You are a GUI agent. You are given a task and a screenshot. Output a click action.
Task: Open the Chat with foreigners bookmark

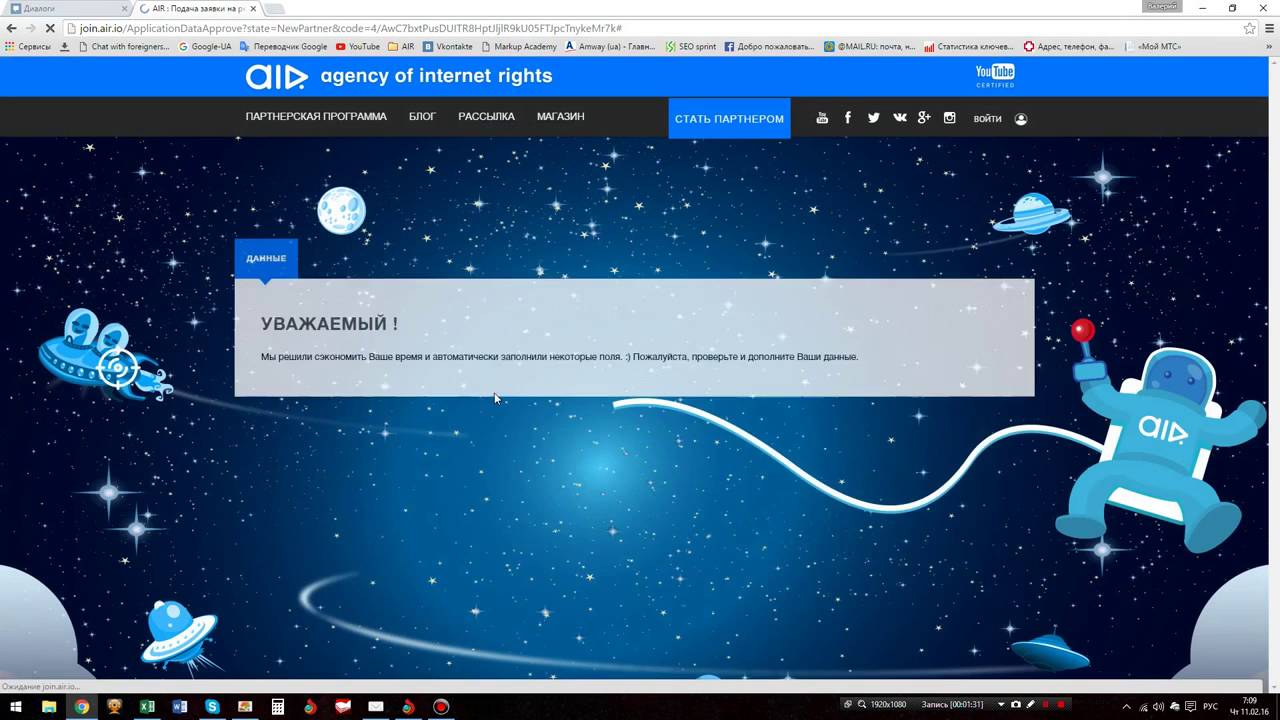click(x=124, y=46)
